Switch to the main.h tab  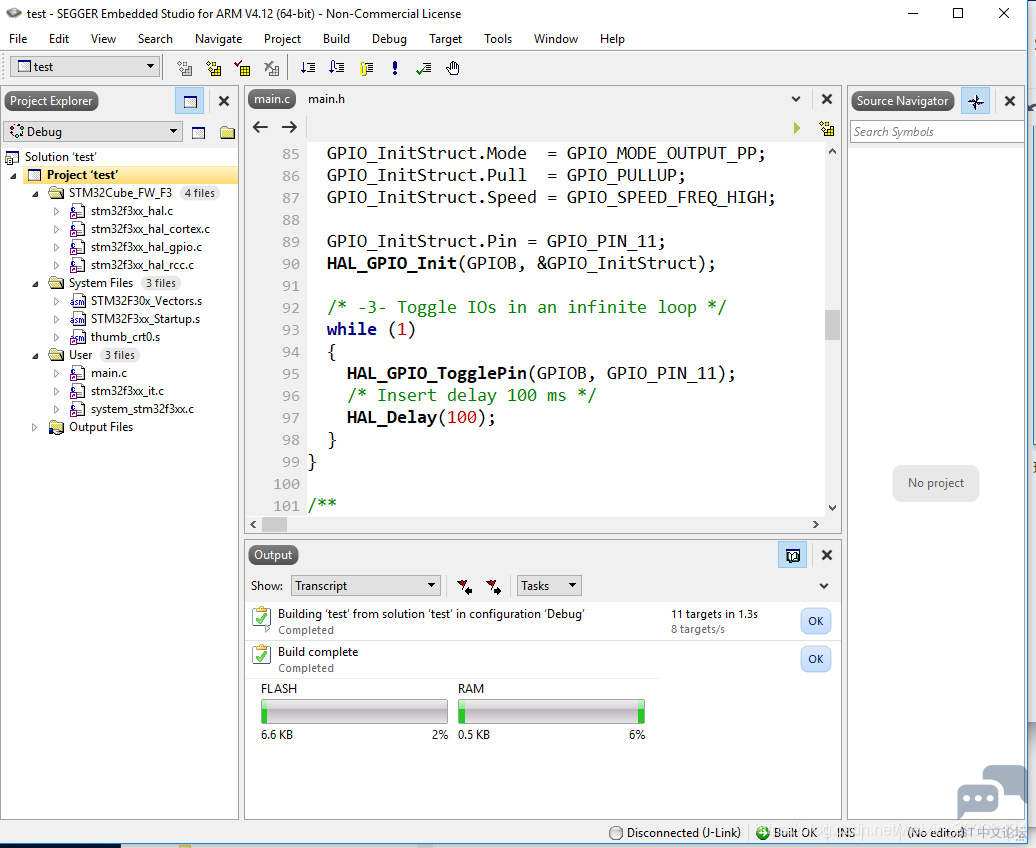(326, 99)
